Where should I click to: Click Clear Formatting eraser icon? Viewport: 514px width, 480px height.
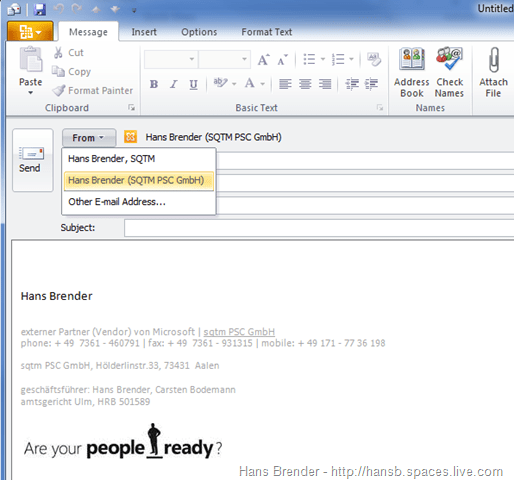[x=374, y=59]
